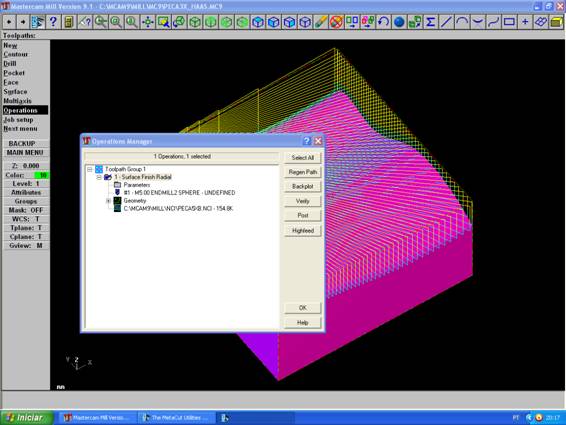This screenshot has height=425, width=566.
Task: Switch to The MetaCut Utilities taskbar window
Action: click(177, 418)
